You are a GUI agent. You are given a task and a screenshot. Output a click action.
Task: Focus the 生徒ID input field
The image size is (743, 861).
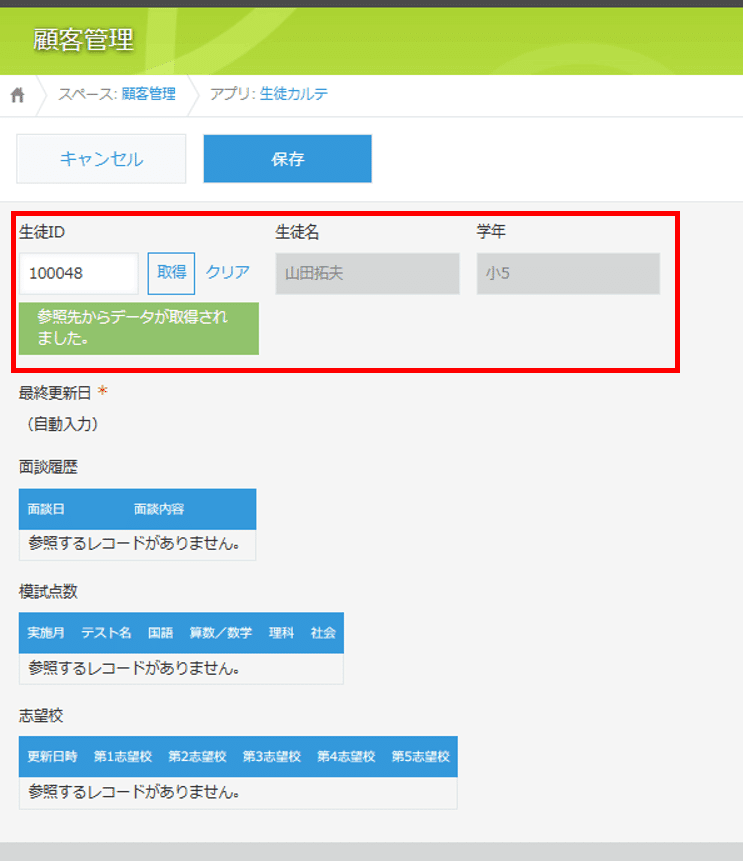79,273
